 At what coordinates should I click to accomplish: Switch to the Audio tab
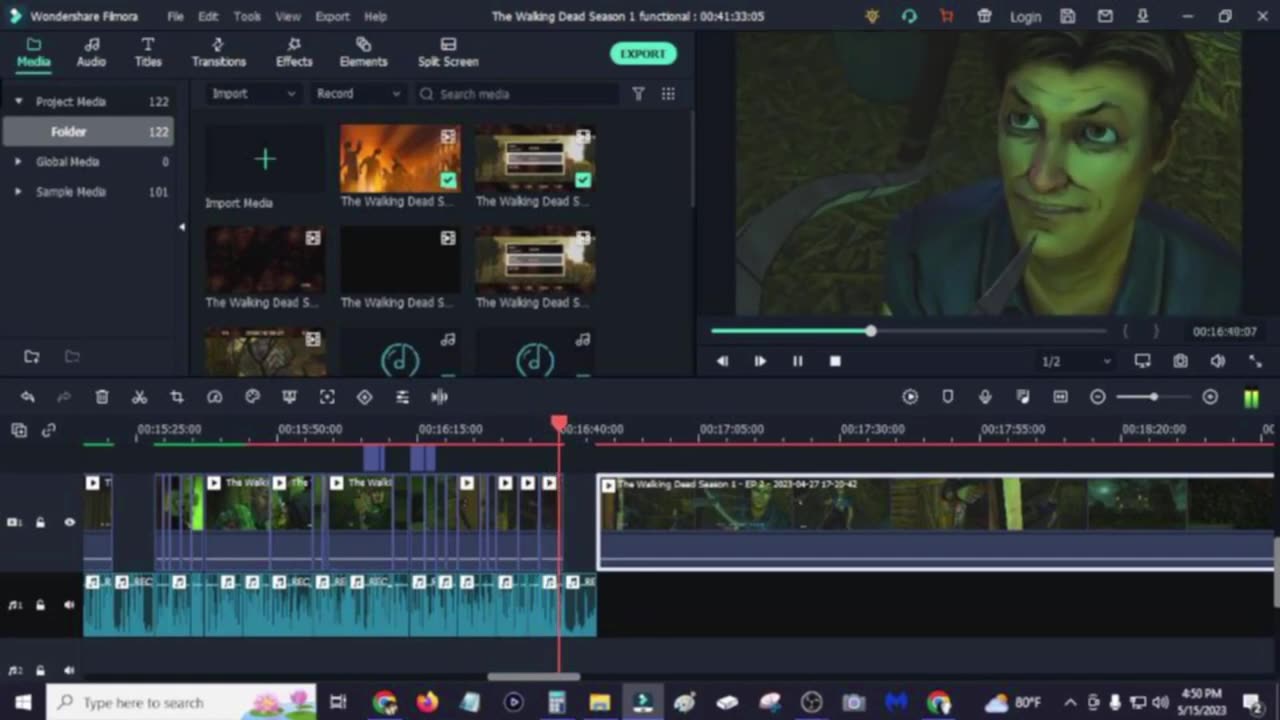pyautogui.click(x=91, y=53)
